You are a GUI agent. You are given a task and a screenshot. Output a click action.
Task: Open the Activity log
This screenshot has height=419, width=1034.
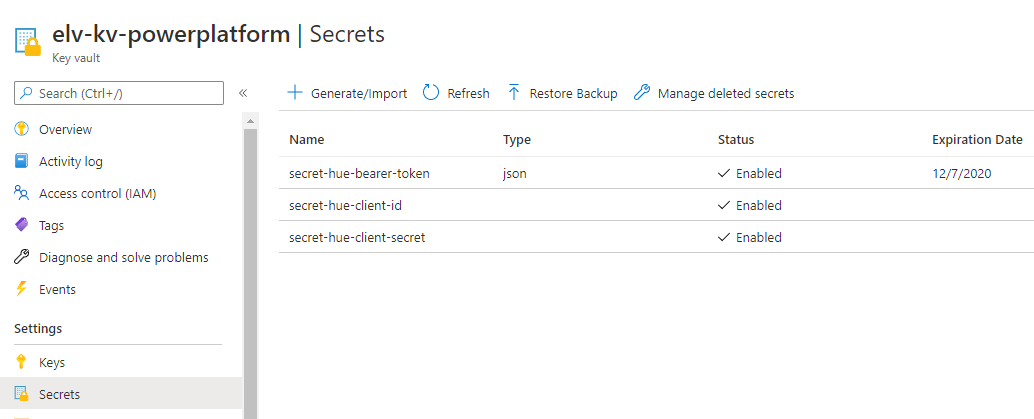pos(71,161)
